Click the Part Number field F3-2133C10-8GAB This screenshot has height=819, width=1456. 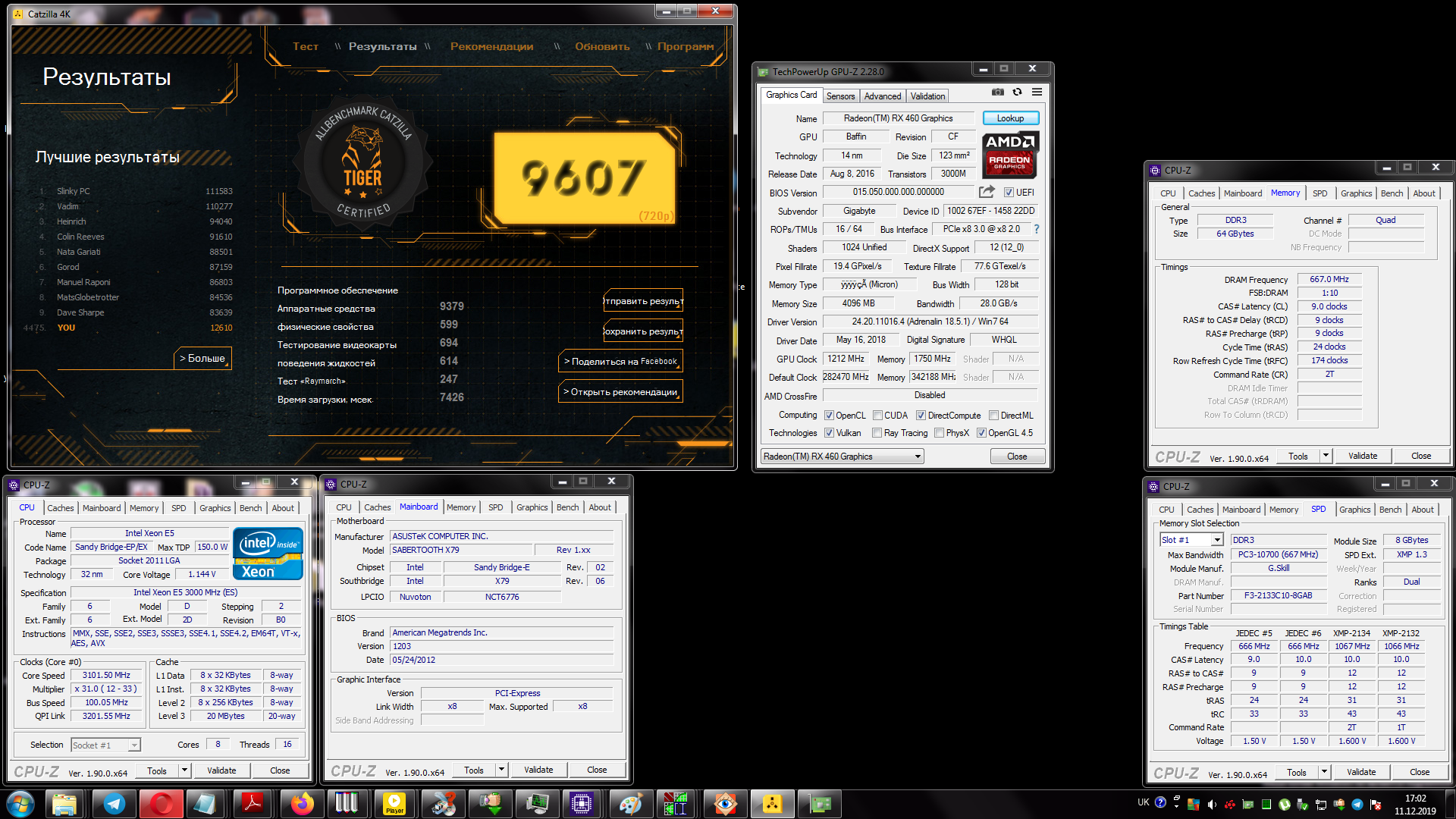[x=1277, y=595]
